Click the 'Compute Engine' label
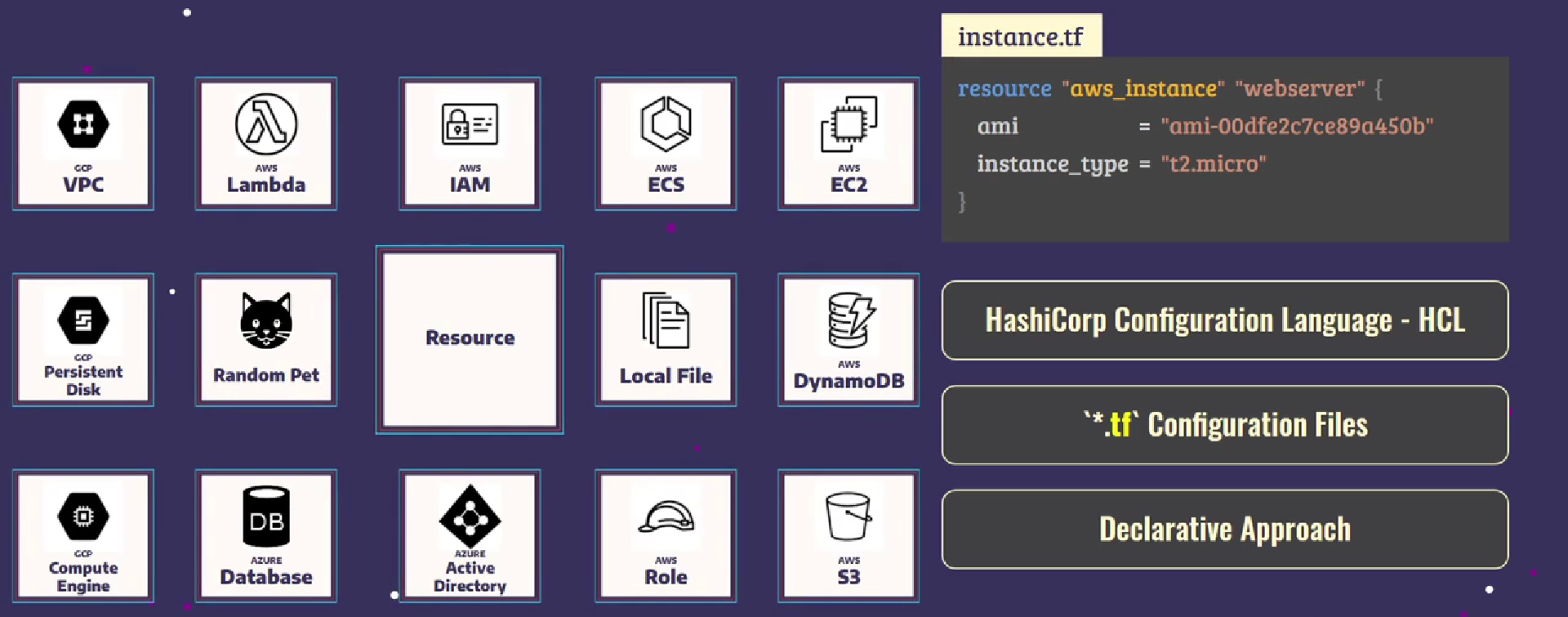This screenshot has height=617, width=1568. click(83, 577)
